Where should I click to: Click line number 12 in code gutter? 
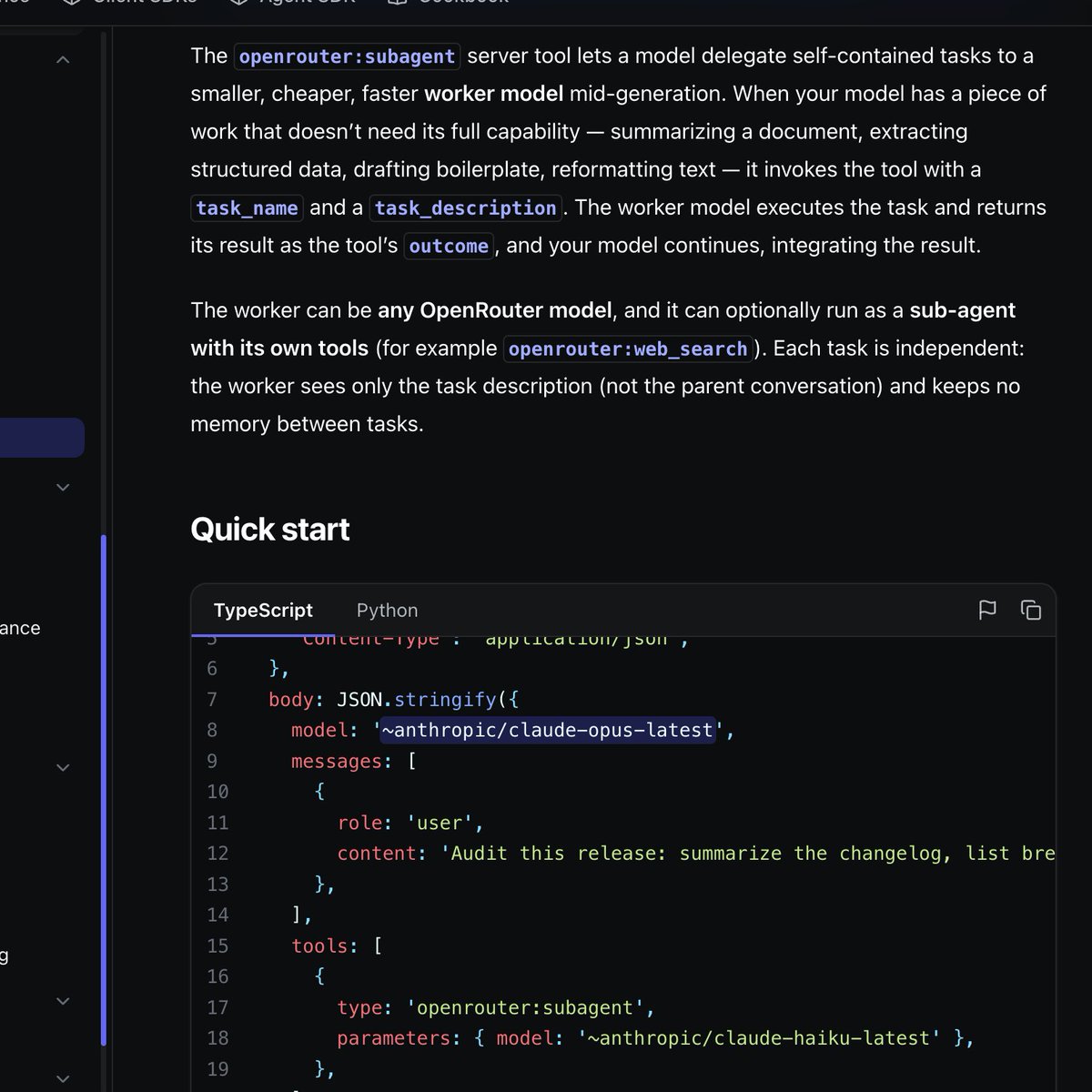click(217, 854)
